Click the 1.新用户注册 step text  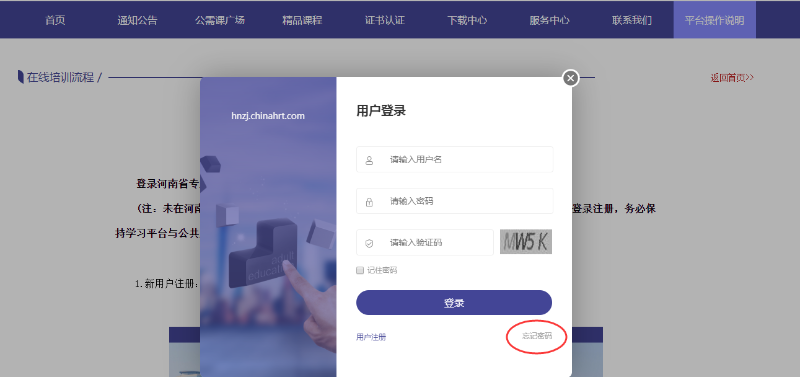click(167, 284)
